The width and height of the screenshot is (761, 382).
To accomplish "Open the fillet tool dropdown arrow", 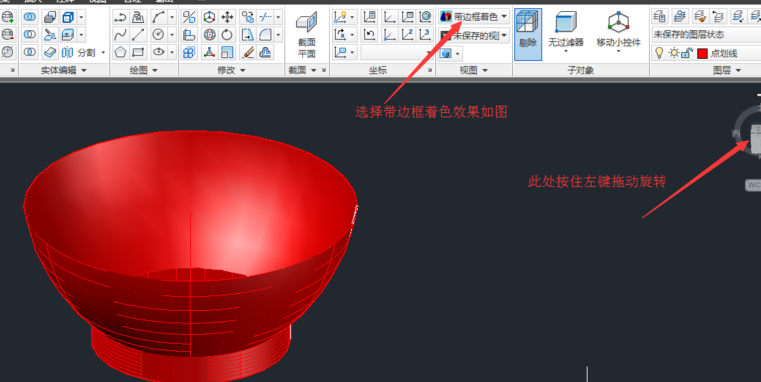I will [x=278, y=34].
